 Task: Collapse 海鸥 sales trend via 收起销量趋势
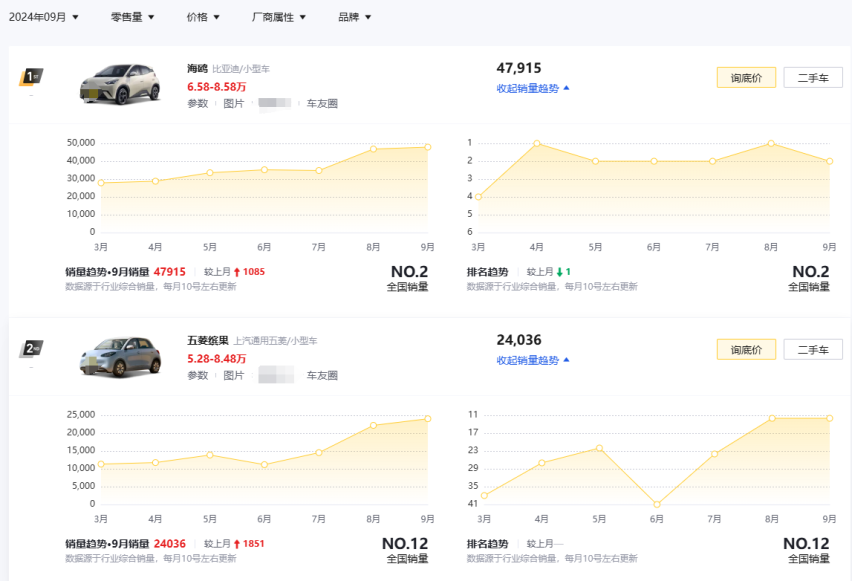click(x=532, y=89)
